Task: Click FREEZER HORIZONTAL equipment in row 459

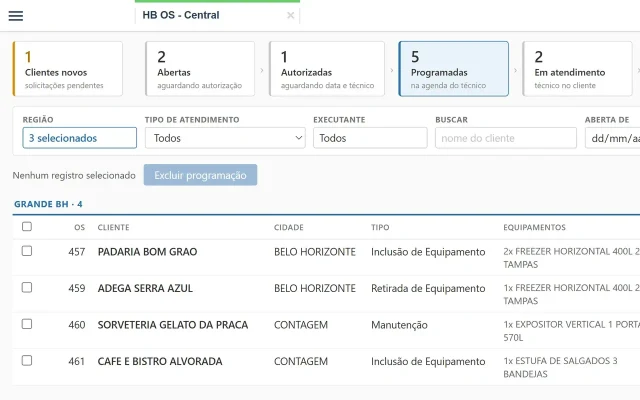Action: (571, 294)
